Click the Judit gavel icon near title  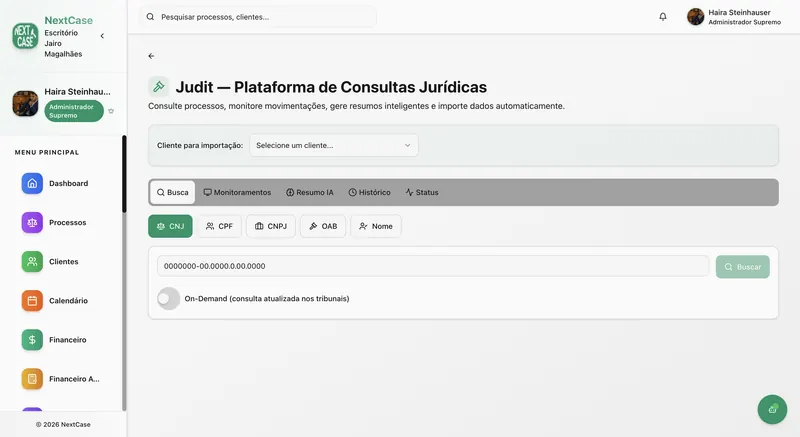click(159, 86)
